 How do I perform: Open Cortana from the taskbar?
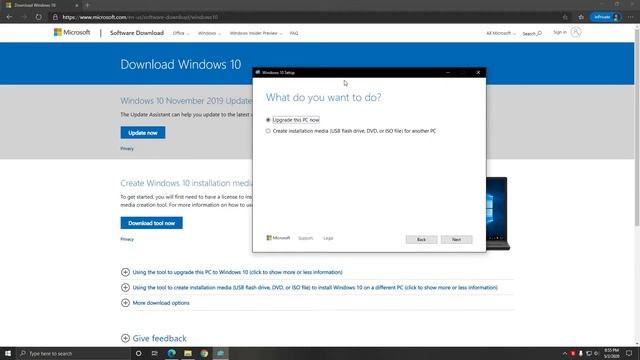click(x=138, y=353)
